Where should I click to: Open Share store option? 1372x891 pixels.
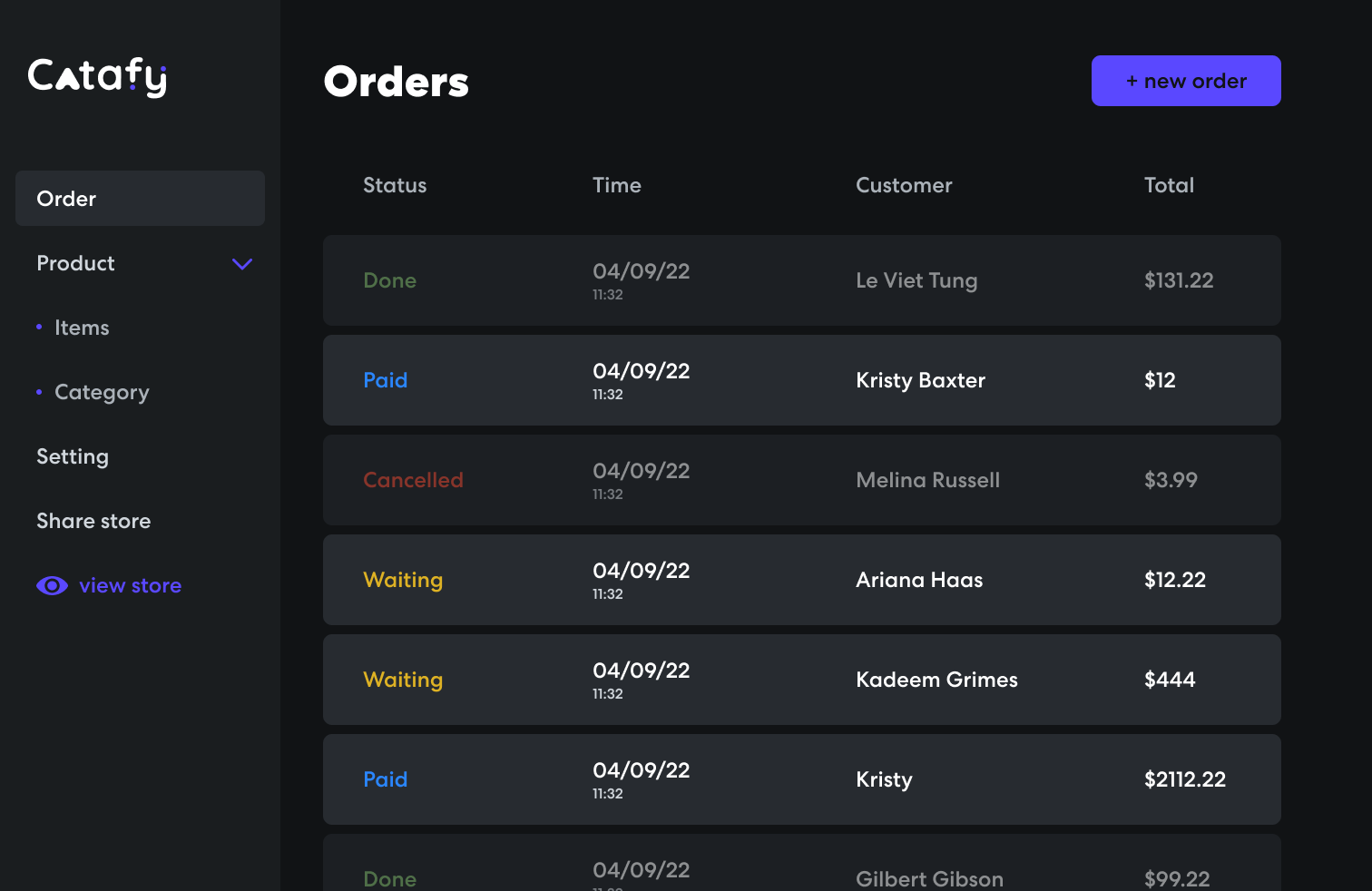pos(93,522)
